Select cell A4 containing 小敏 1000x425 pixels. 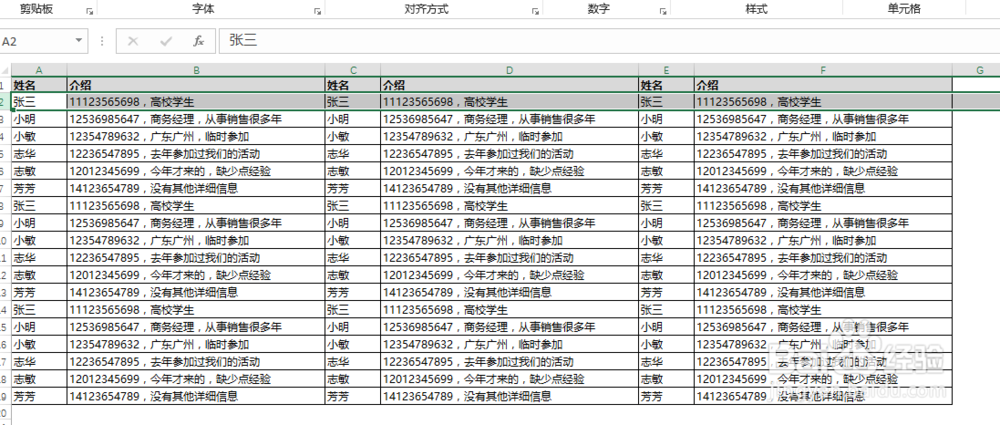[x=39, y=136]
